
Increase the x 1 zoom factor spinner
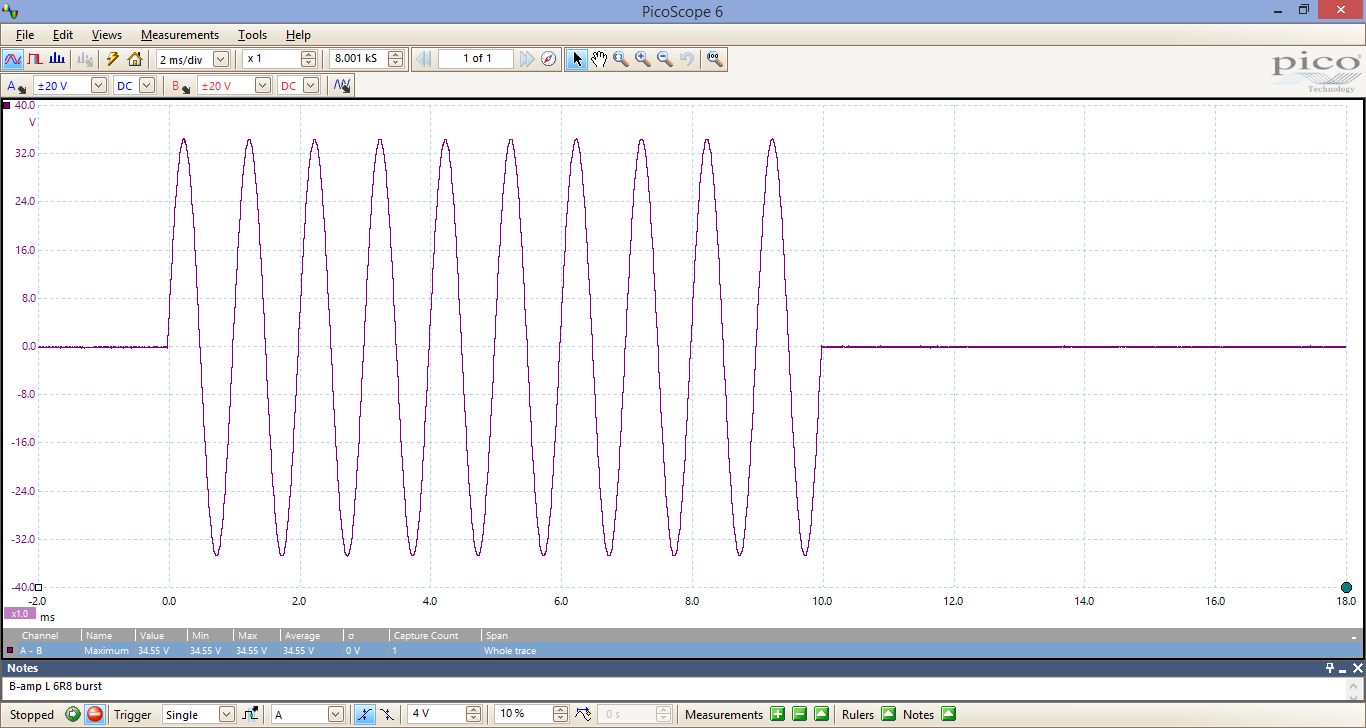coord(309,55)
